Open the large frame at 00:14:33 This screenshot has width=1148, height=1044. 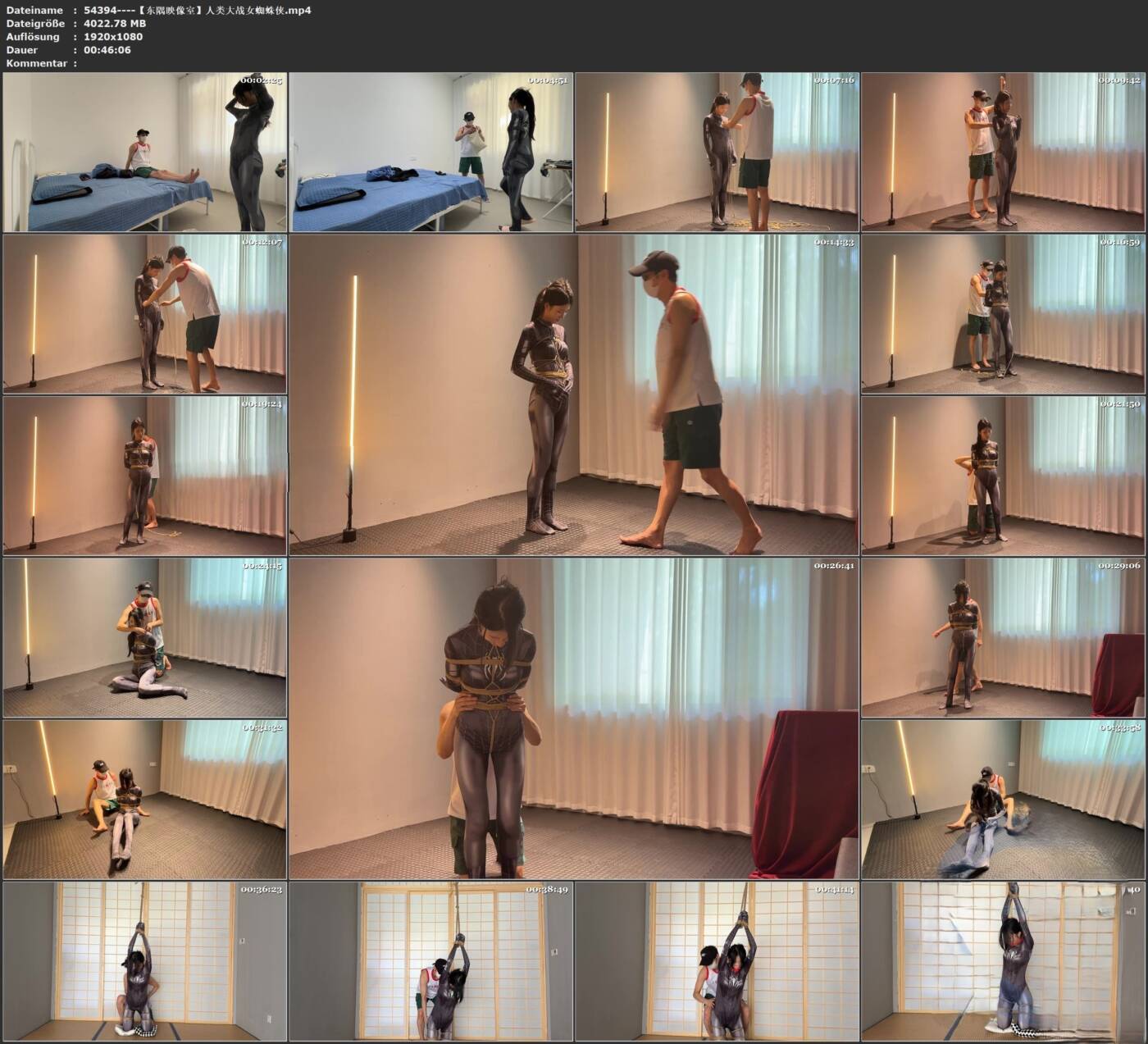(574, 395)
